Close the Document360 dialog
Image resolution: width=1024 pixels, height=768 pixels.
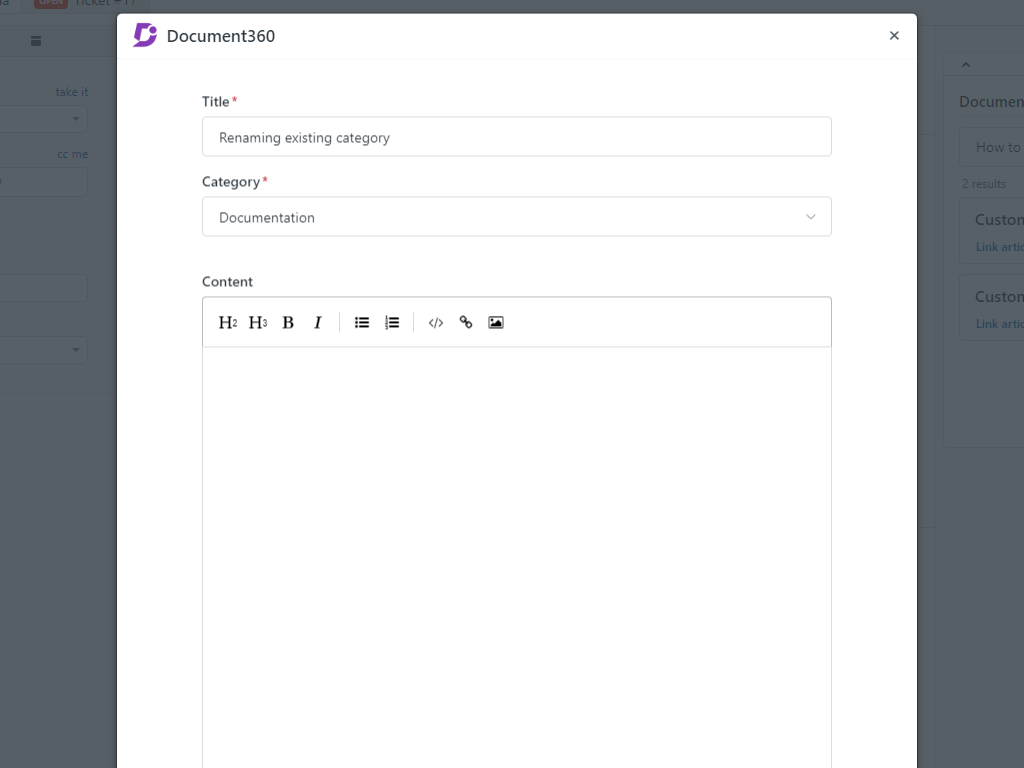(x=894, y=36)
